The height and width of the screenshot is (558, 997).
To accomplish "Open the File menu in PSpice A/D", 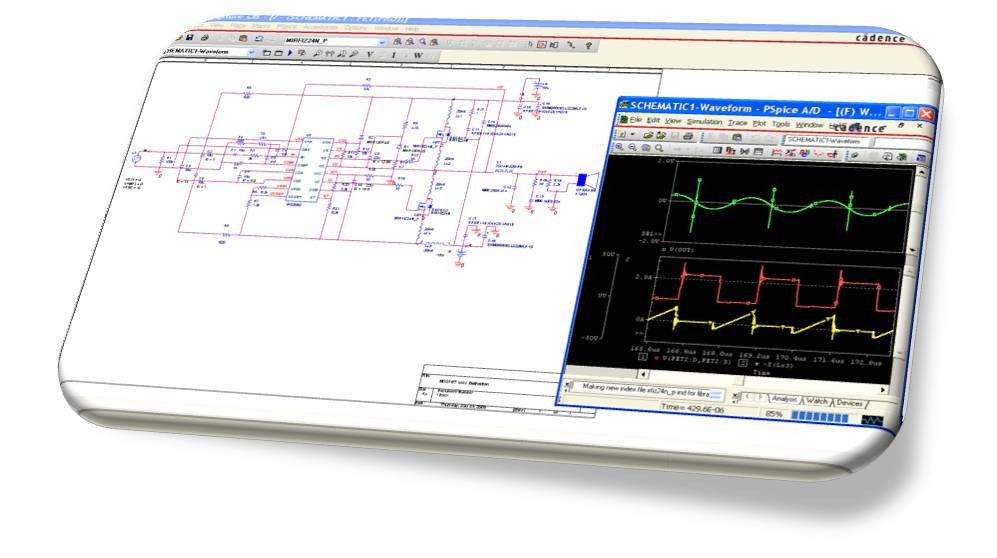I will pyautogui.click(x=635, y=119).
